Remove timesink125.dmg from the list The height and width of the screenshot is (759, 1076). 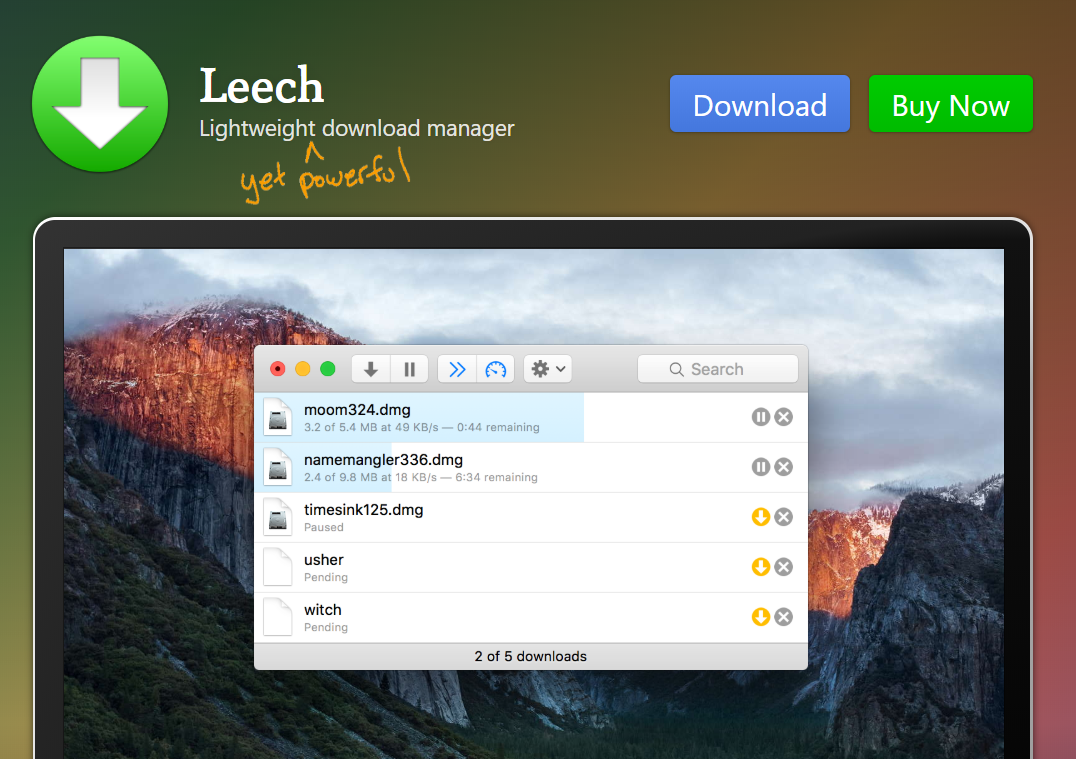[784, 517]
